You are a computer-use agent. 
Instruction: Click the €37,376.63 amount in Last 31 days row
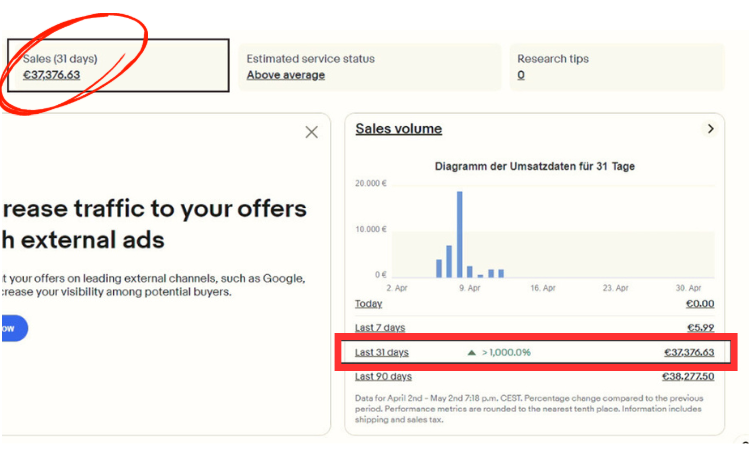click(688, 352)
